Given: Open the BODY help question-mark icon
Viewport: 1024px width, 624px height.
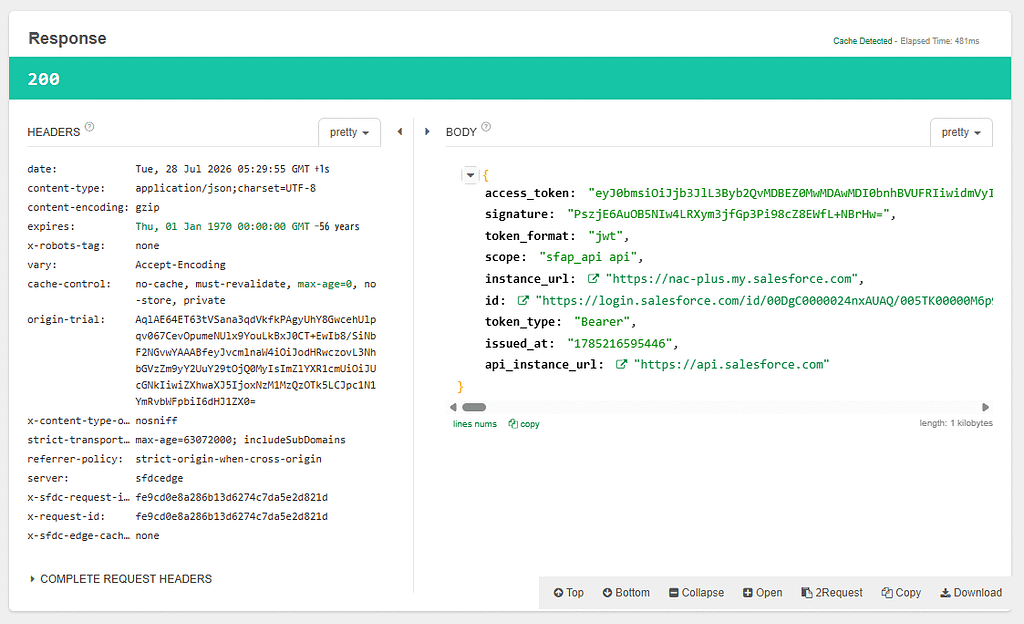Looking at the screenshot, I should click(x=486, y=127).
